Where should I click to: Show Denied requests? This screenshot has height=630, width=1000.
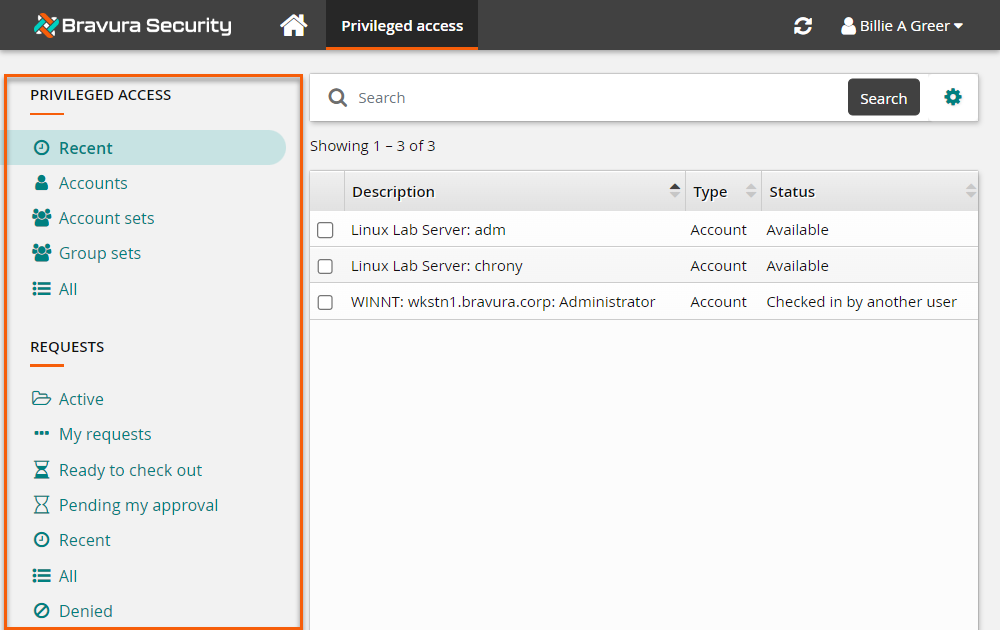[85, 611]
